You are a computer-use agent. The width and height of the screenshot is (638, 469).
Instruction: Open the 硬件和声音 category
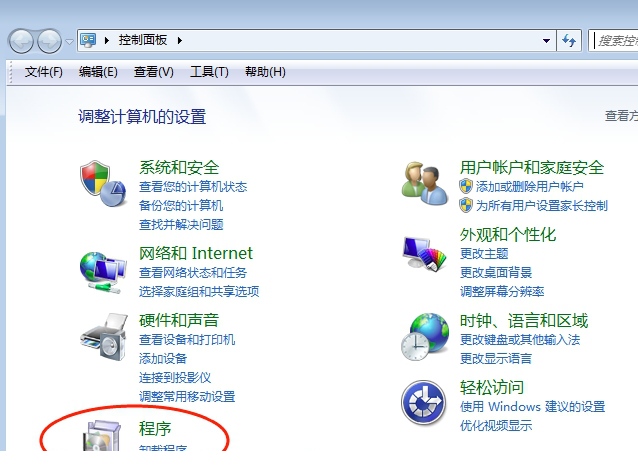(x=179, y=321)
